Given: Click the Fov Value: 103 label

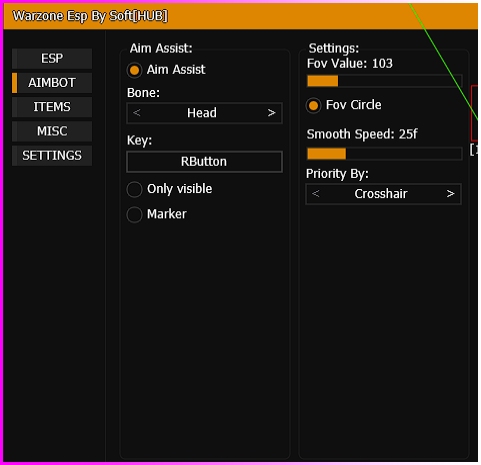Looking at the screenshot, I should 350,63.
